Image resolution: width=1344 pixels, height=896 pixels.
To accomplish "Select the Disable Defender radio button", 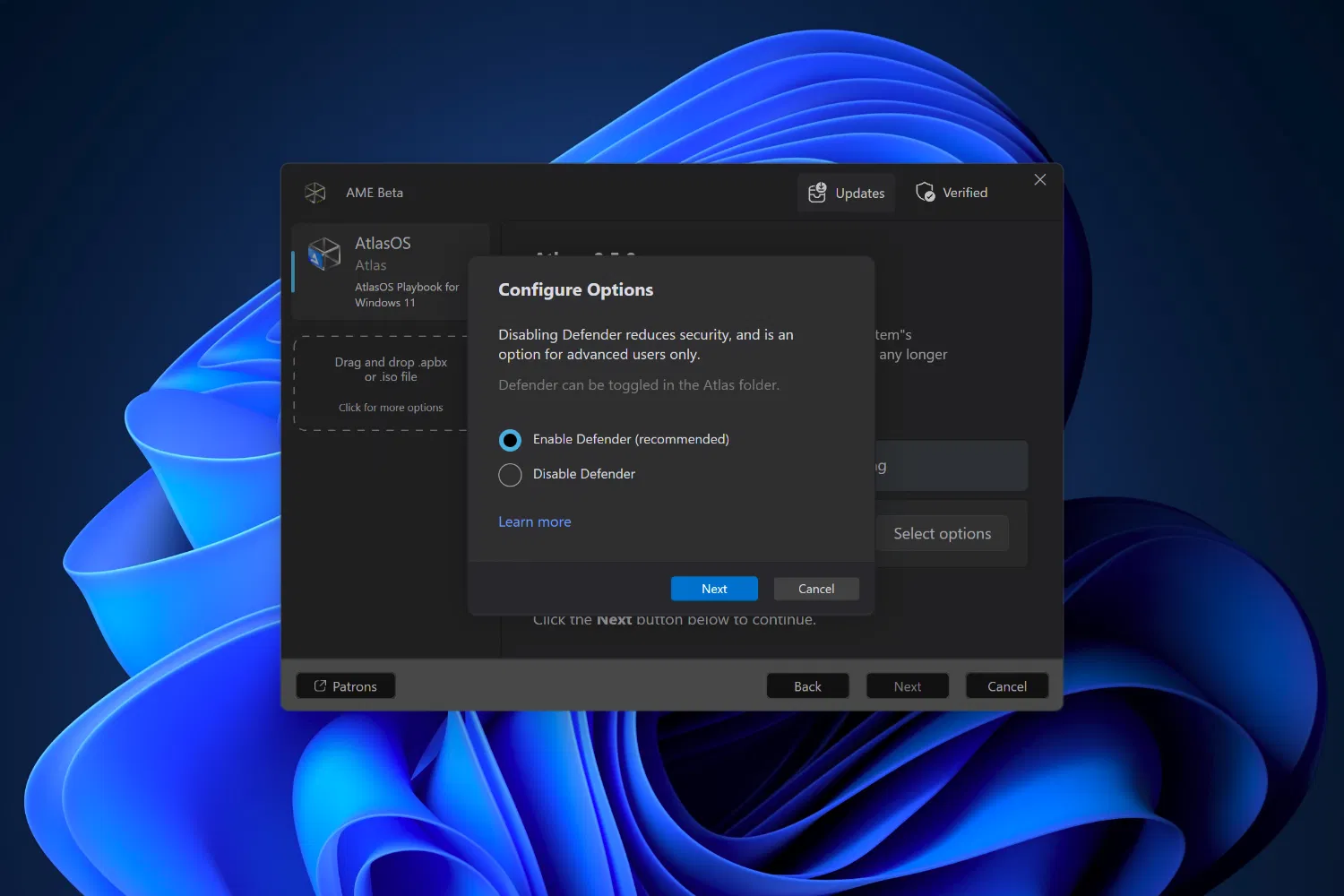I will [510, 475].
